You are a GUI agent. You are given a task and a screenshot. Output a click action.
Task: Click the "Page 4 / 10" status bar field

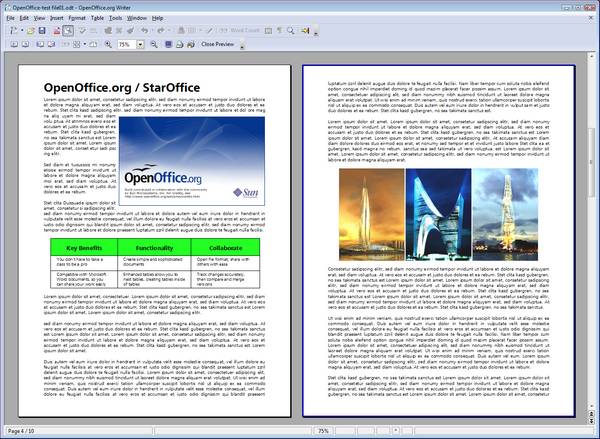(x=78, y=431)
